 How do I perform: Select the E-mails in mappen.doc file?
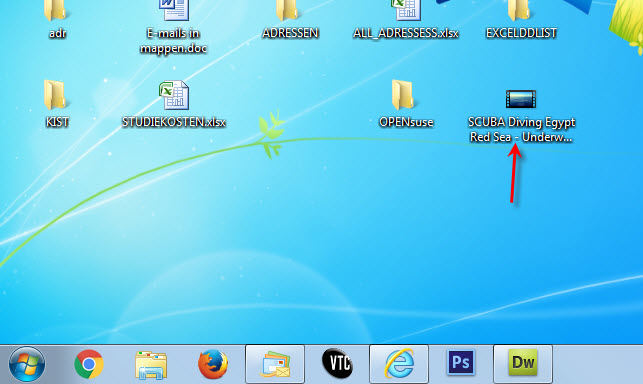(173, 10)
